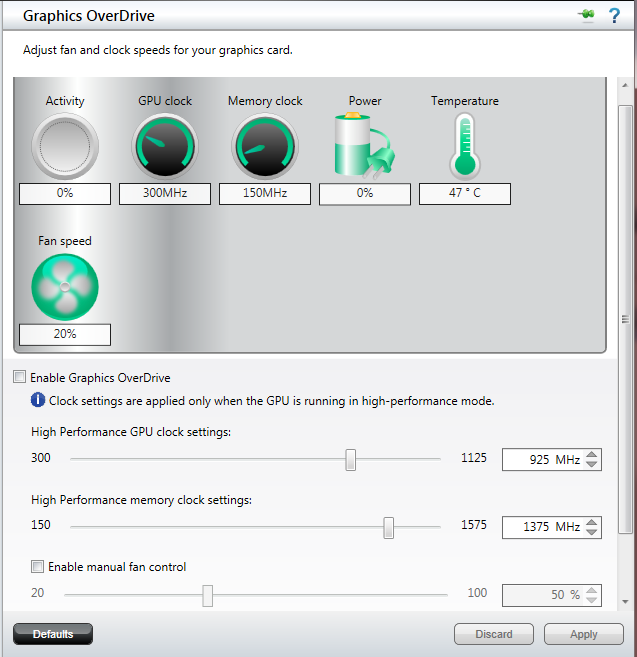Click the green pin icon in header

click(x=587, y=15)
